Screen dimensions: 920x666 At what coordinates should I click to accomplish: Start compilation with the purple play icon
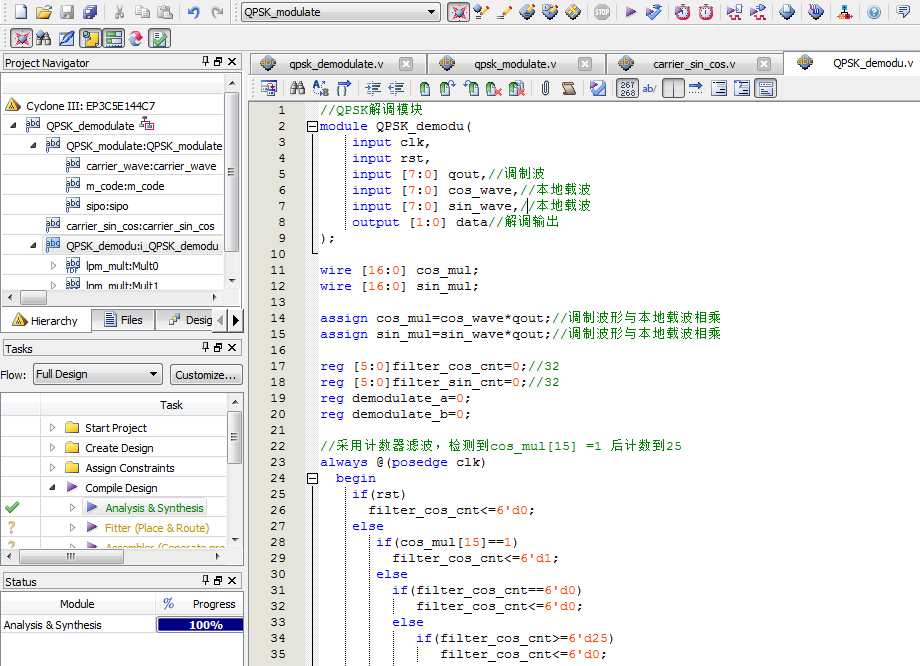[x=630, y=13]
